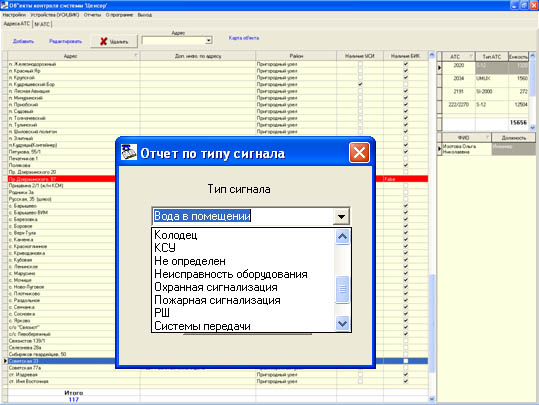Click the signal list scrollbar thumb
This screenshot has width=539, height=405.
pos(342,289)
